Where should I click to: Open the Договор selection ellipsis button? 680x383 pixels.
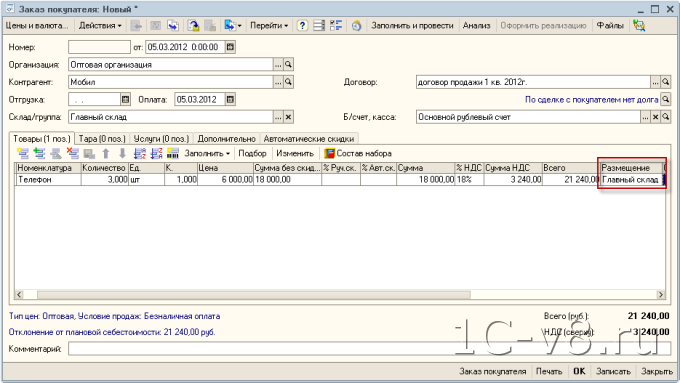[x=656, y=82]
